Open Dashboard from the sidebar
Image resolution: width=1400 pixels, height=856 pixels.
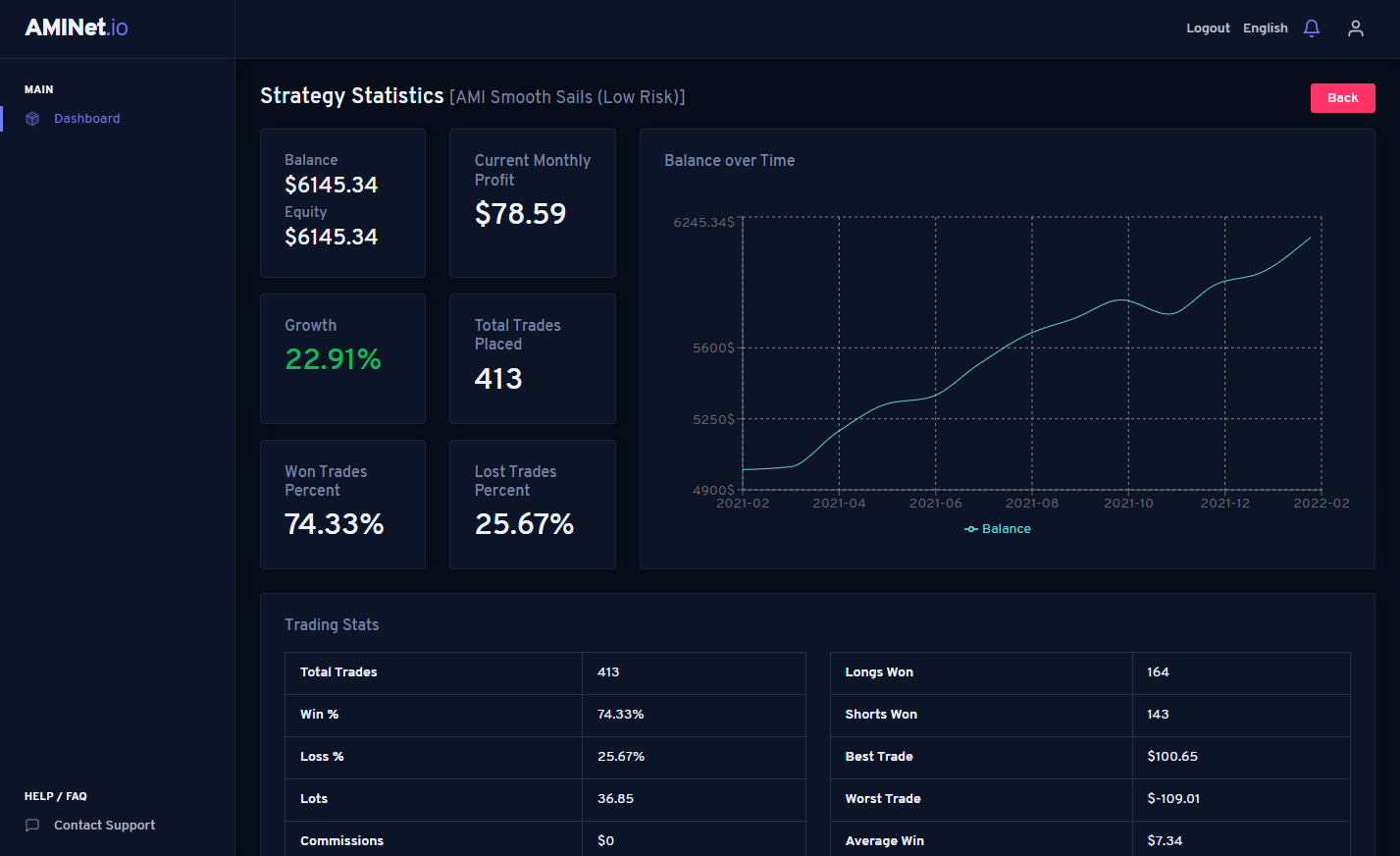[87, 119]
